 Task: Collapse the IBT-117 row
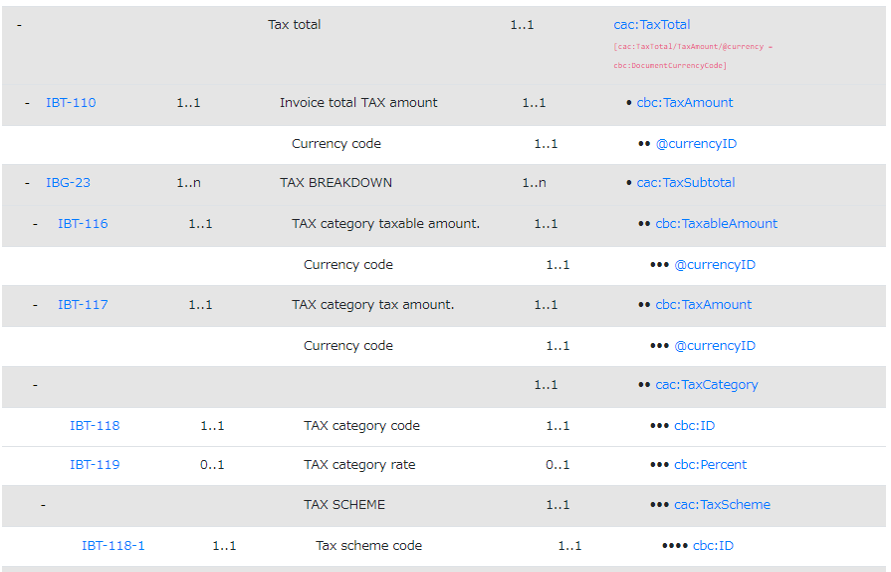tap(35, 305)
